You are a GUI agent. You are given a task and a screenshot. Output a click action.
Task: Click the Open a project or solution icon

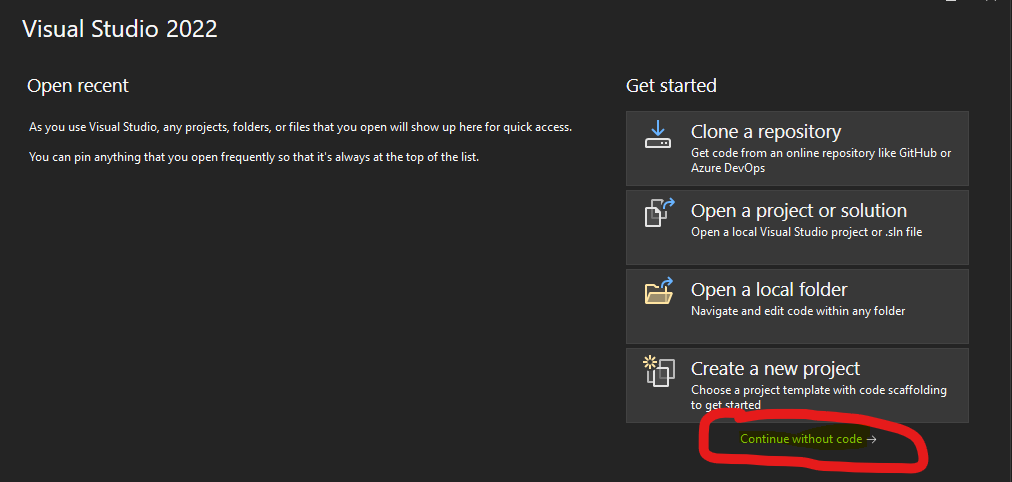tap(659, 213)
